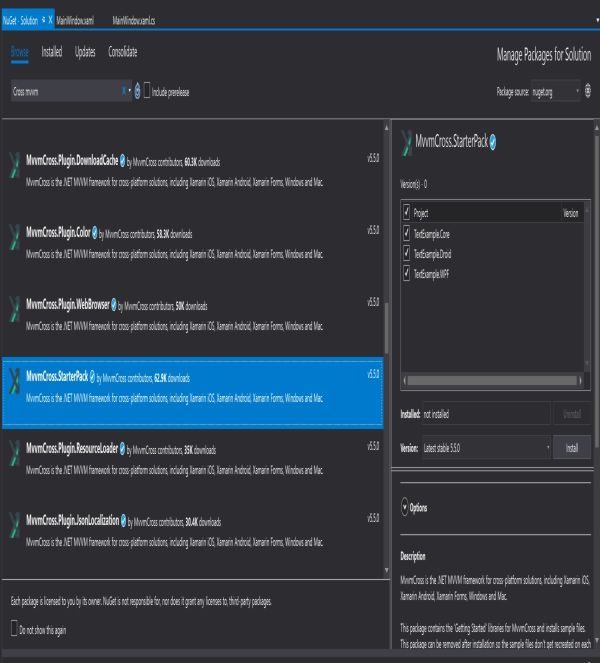This screenshot has height=663, width=600.
Task: Switch to the Browse tab
Action: point(19,52)
